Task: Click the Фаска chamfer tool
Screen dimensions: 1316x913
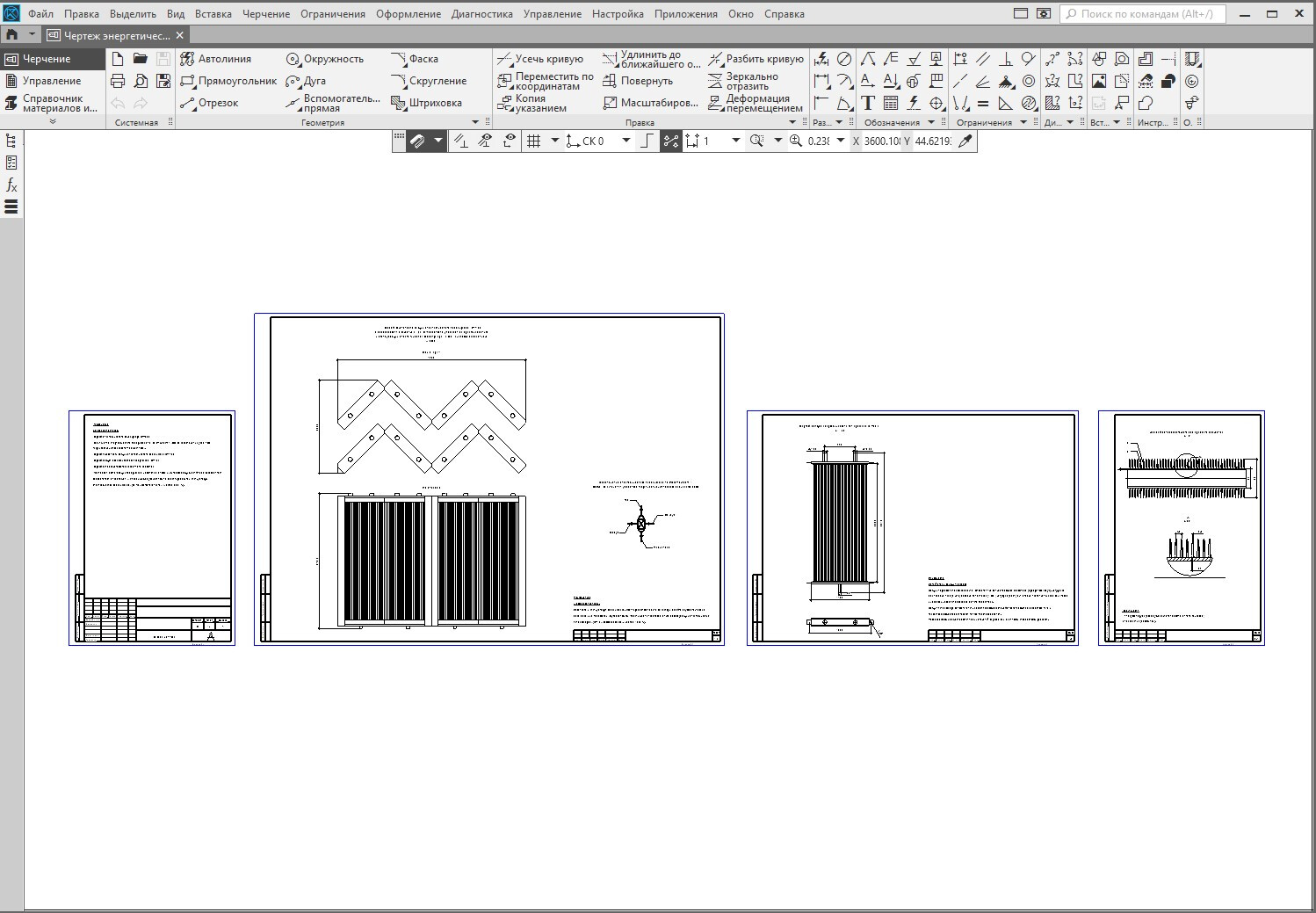Action: tap(415, 59)
